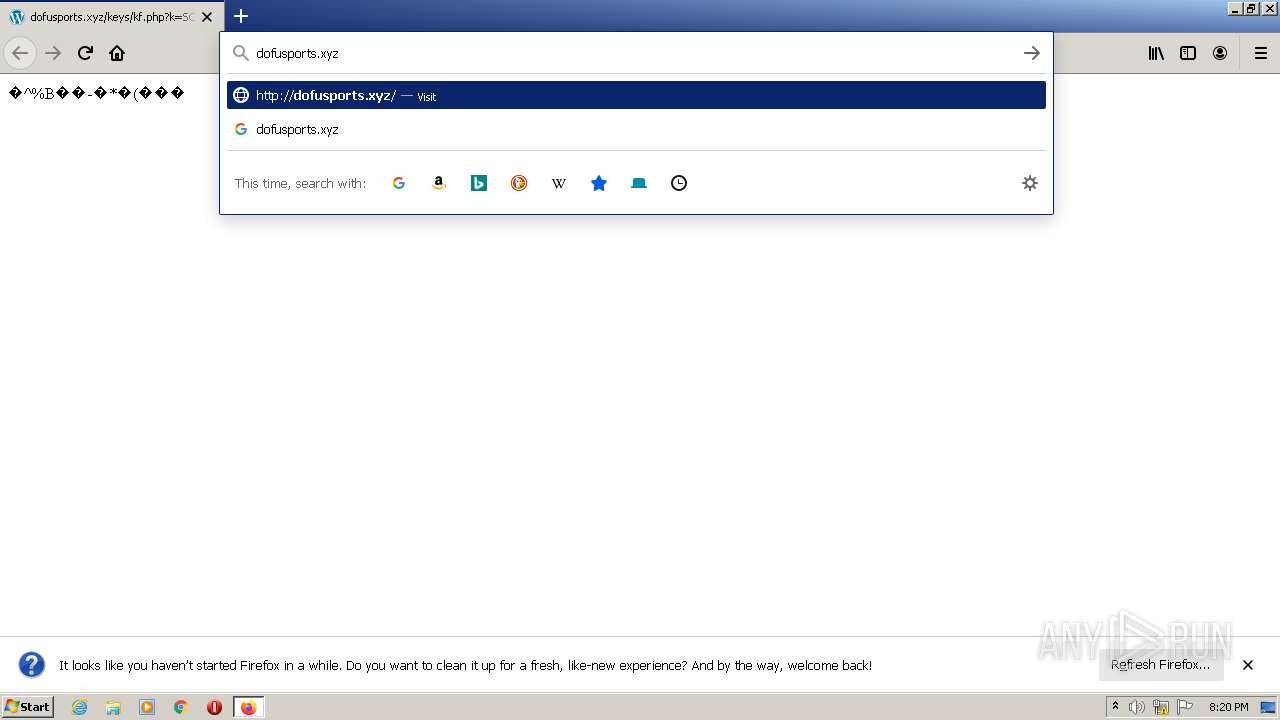Image resolution: width=1280 pixels, height=720 pixels.
Task: Search this time with Wikipedia
Action: click(559, 183)
